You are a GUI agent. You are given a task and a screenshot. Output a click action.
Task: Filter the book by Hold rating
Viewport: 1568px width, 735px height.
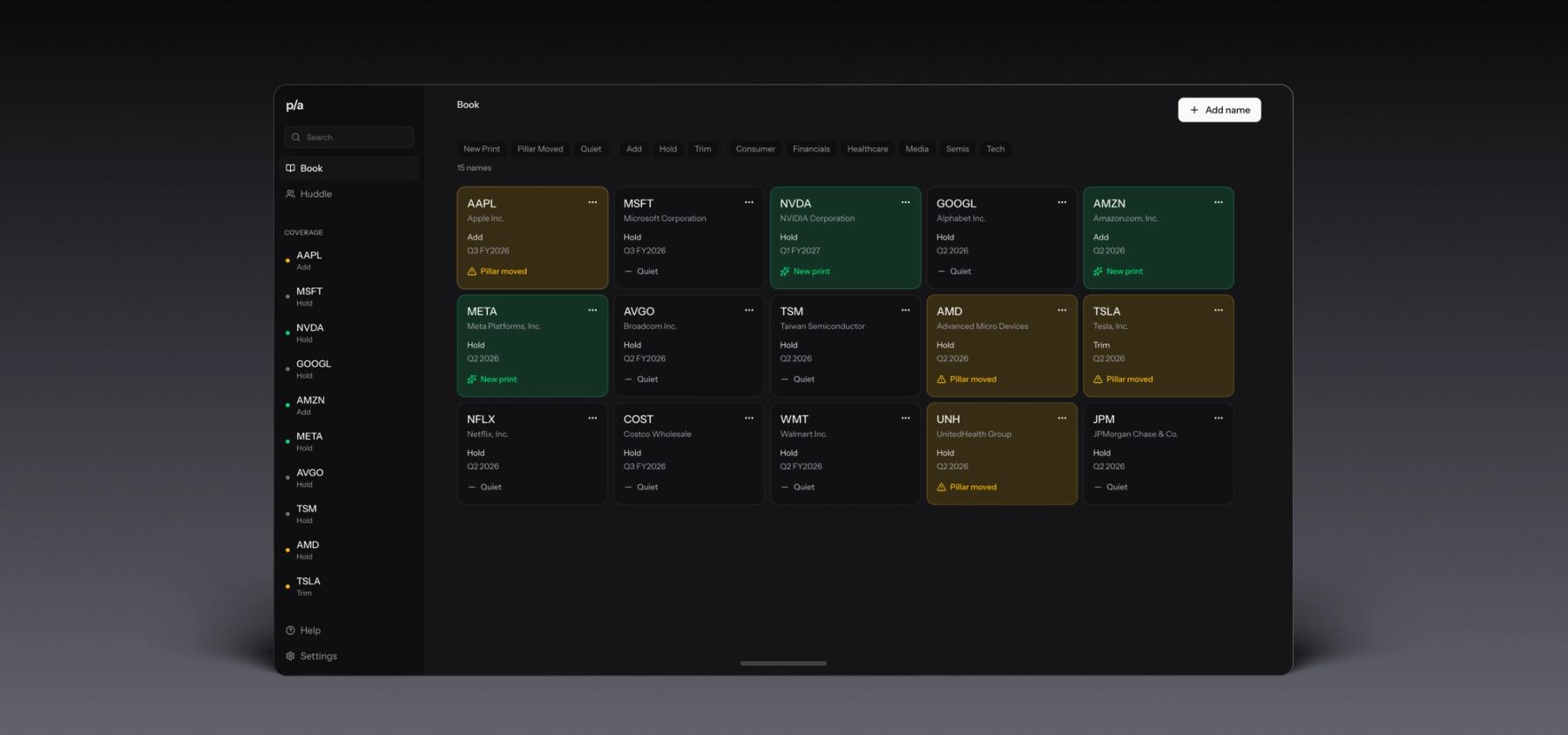(668, 149)
